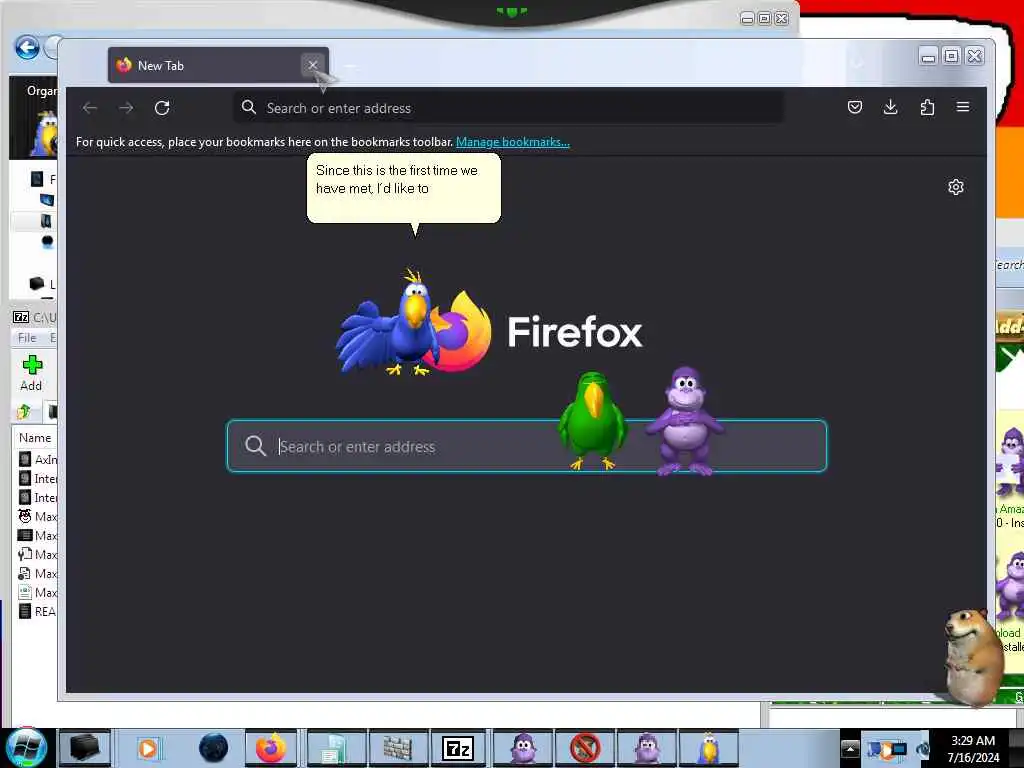This screenshot has height=768, width=1024.
Task: Open the File menu in 7-Zip
Action: coord(27,338)
